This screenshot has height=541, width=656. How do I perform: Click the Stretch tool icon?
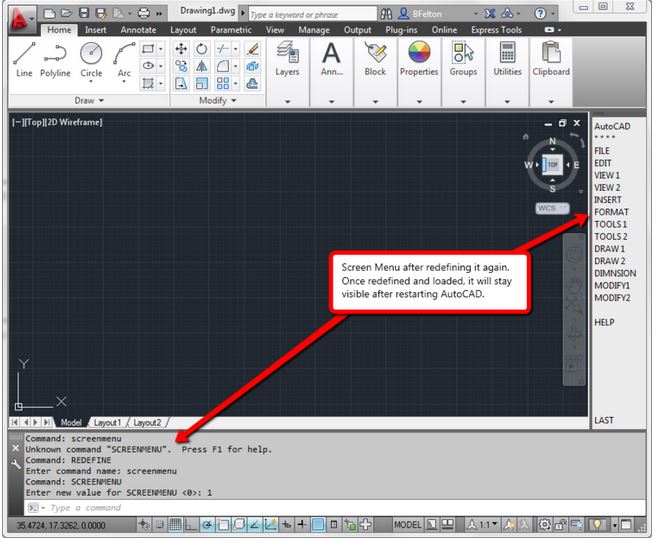pos(181,83)
